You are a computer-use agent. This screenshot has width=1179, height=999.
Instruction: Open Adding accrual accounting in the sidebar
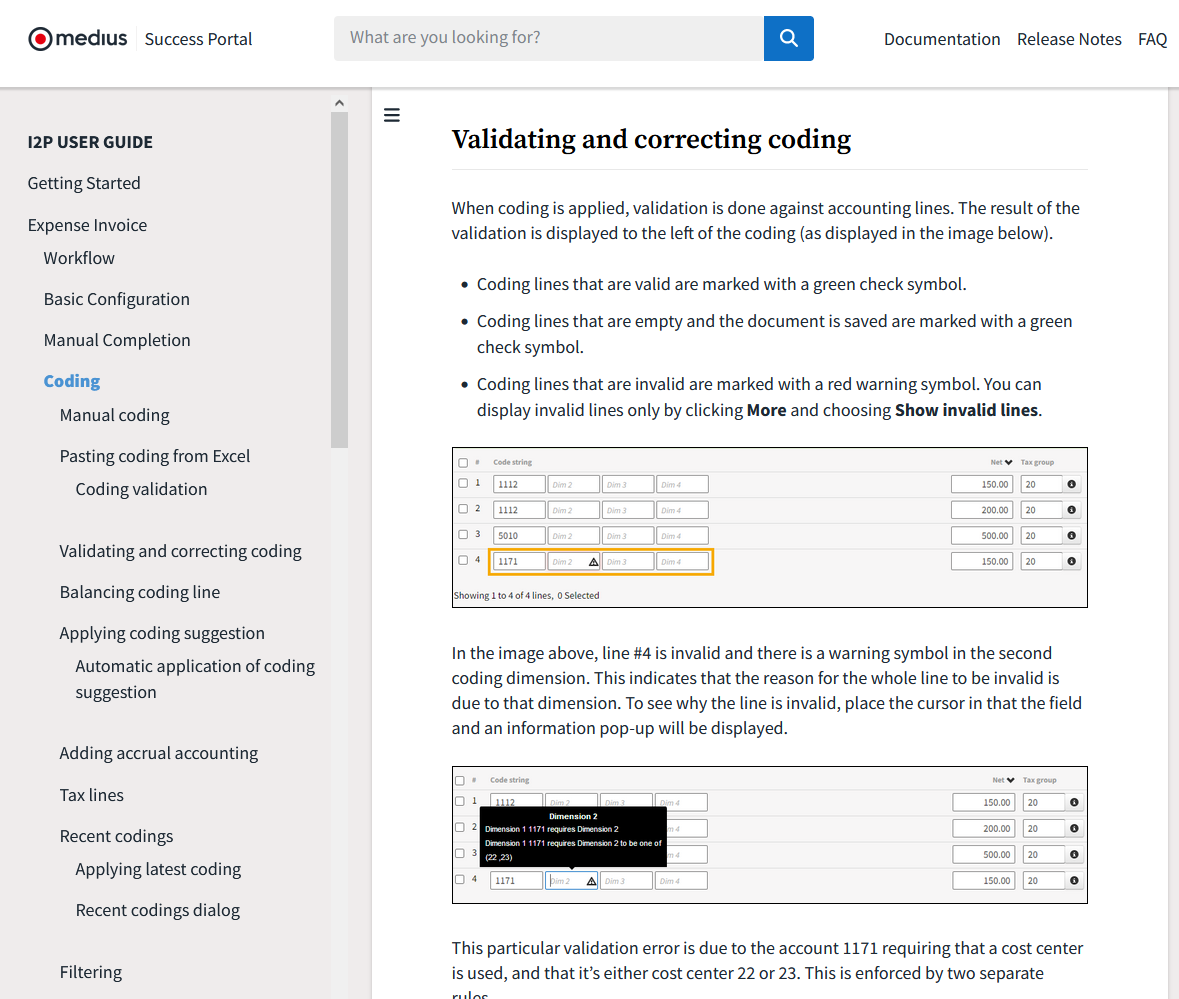pos(159,753)
